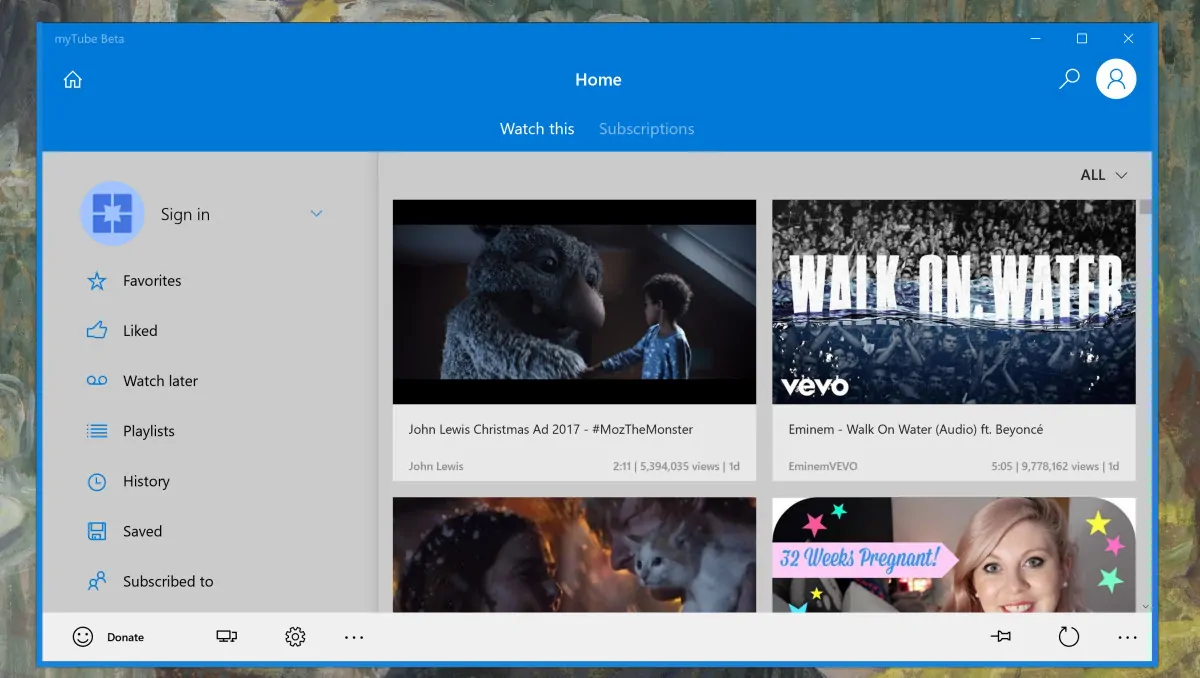Open EminemVEVO channel name
This screenshot has height=678, width=1200.
[x=822, y=466]
